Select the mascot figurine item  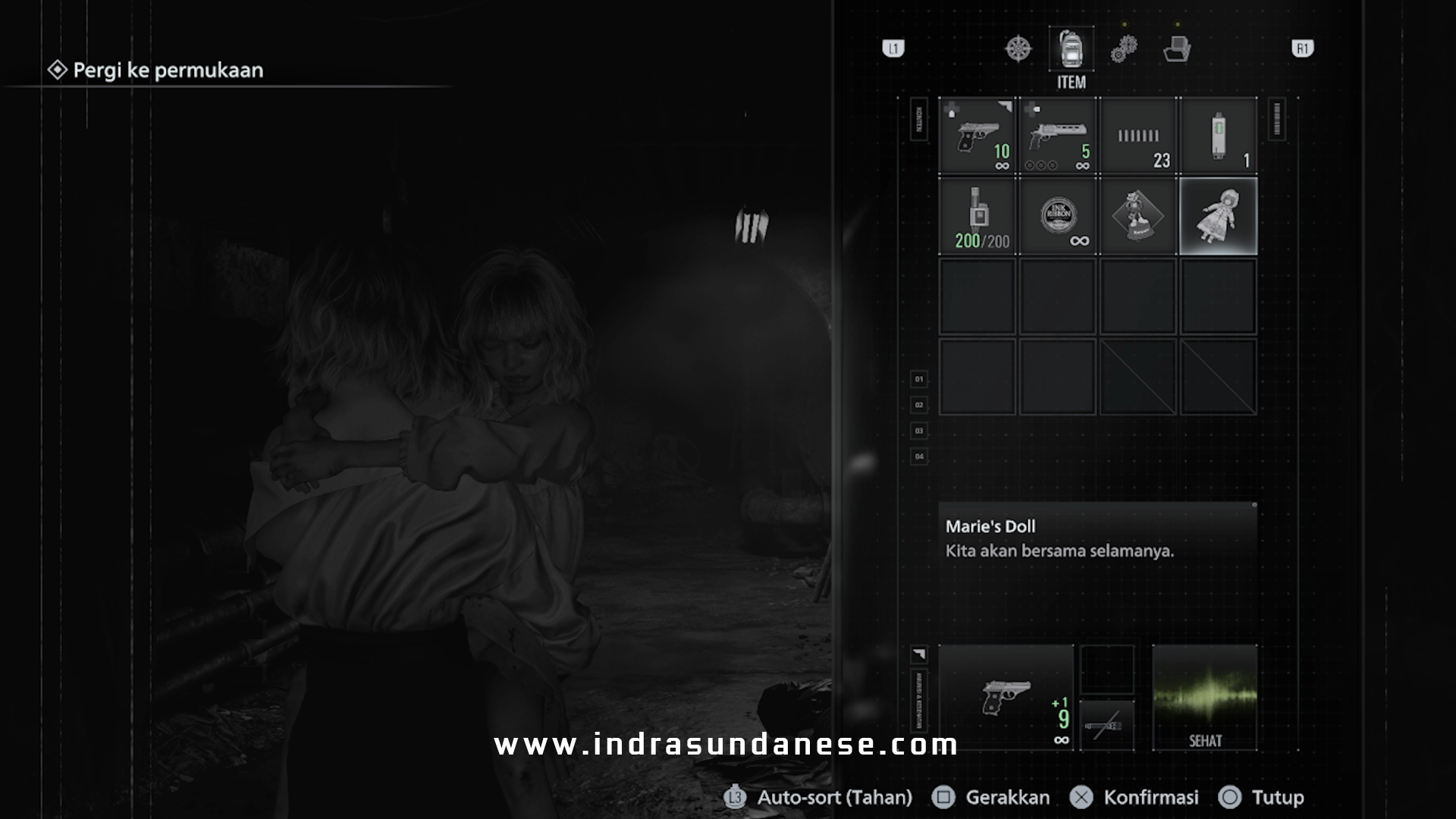(x=1138, y=217)
